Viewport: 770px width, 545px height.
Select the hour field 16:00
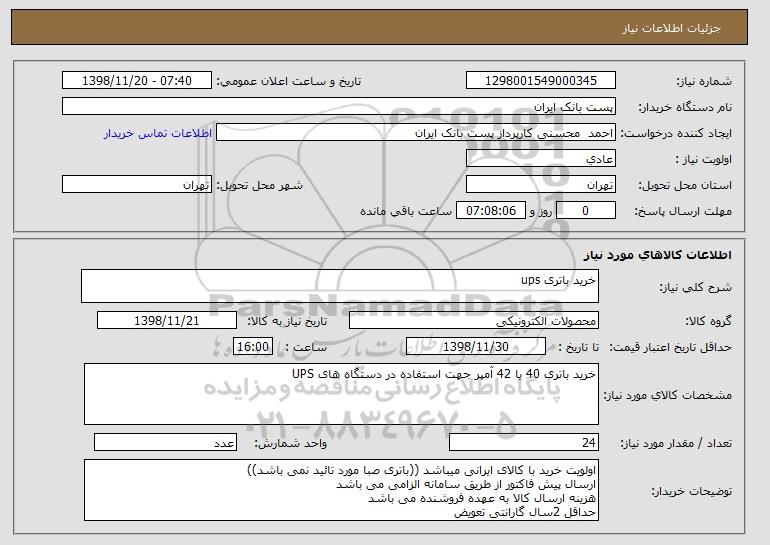(x=253, y=347)
